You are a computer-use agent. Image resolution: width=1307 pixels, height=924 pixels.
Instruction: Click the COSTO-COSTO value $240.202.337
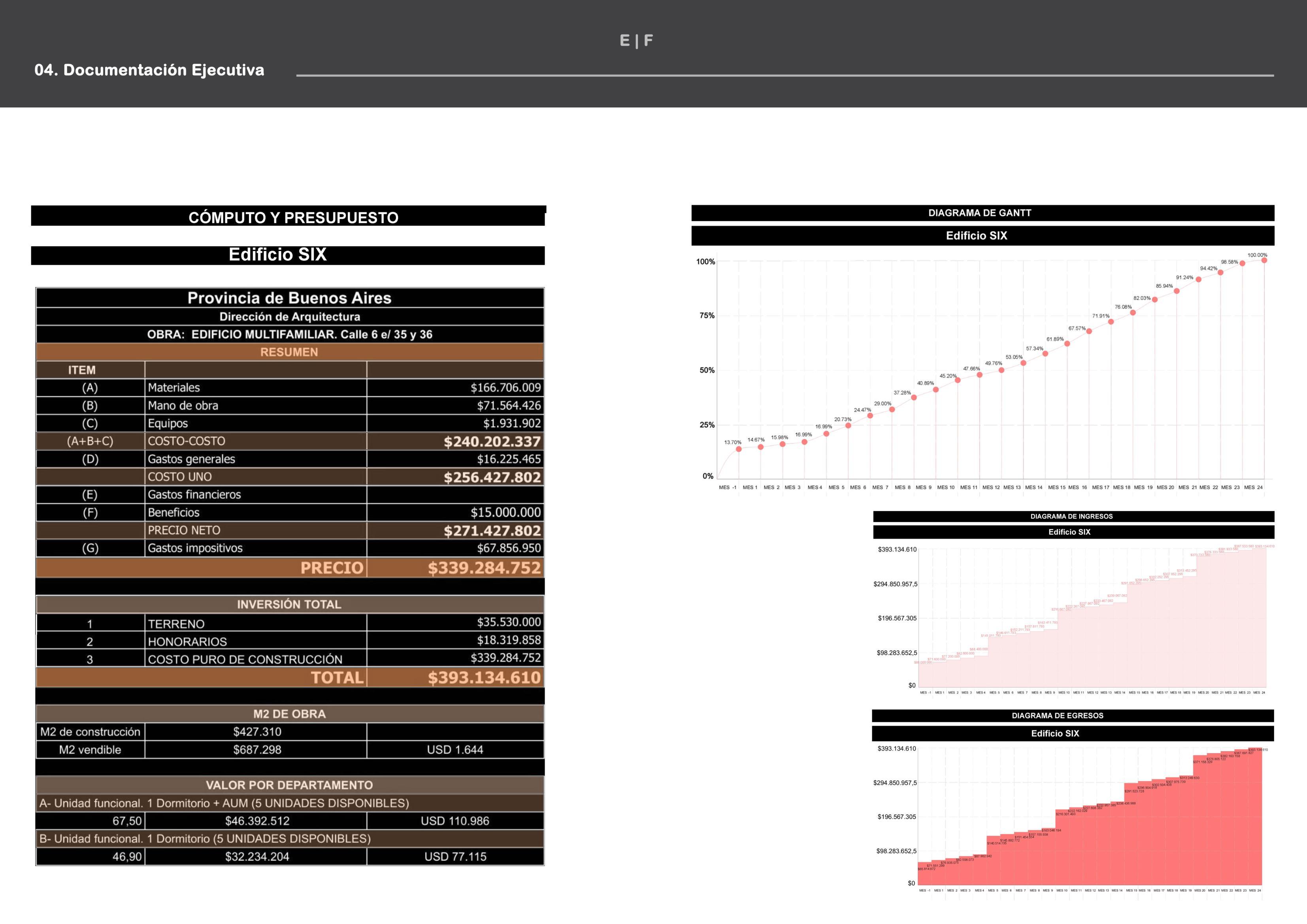[x=492, y=441]
